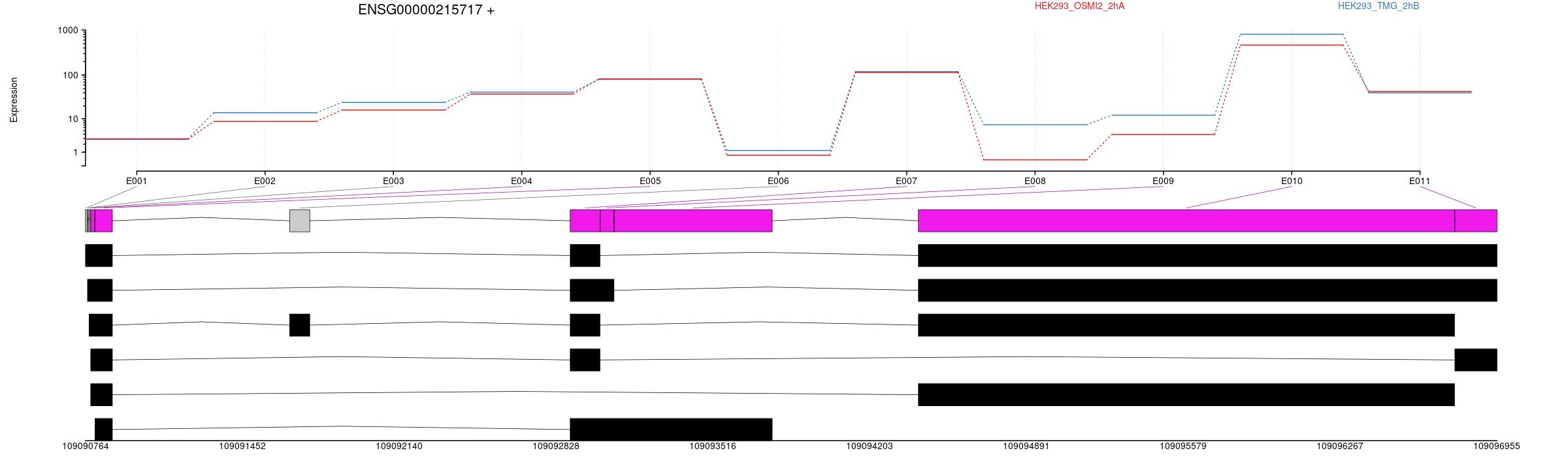Click genomic coordinate 109094891

click(1026, 447)
